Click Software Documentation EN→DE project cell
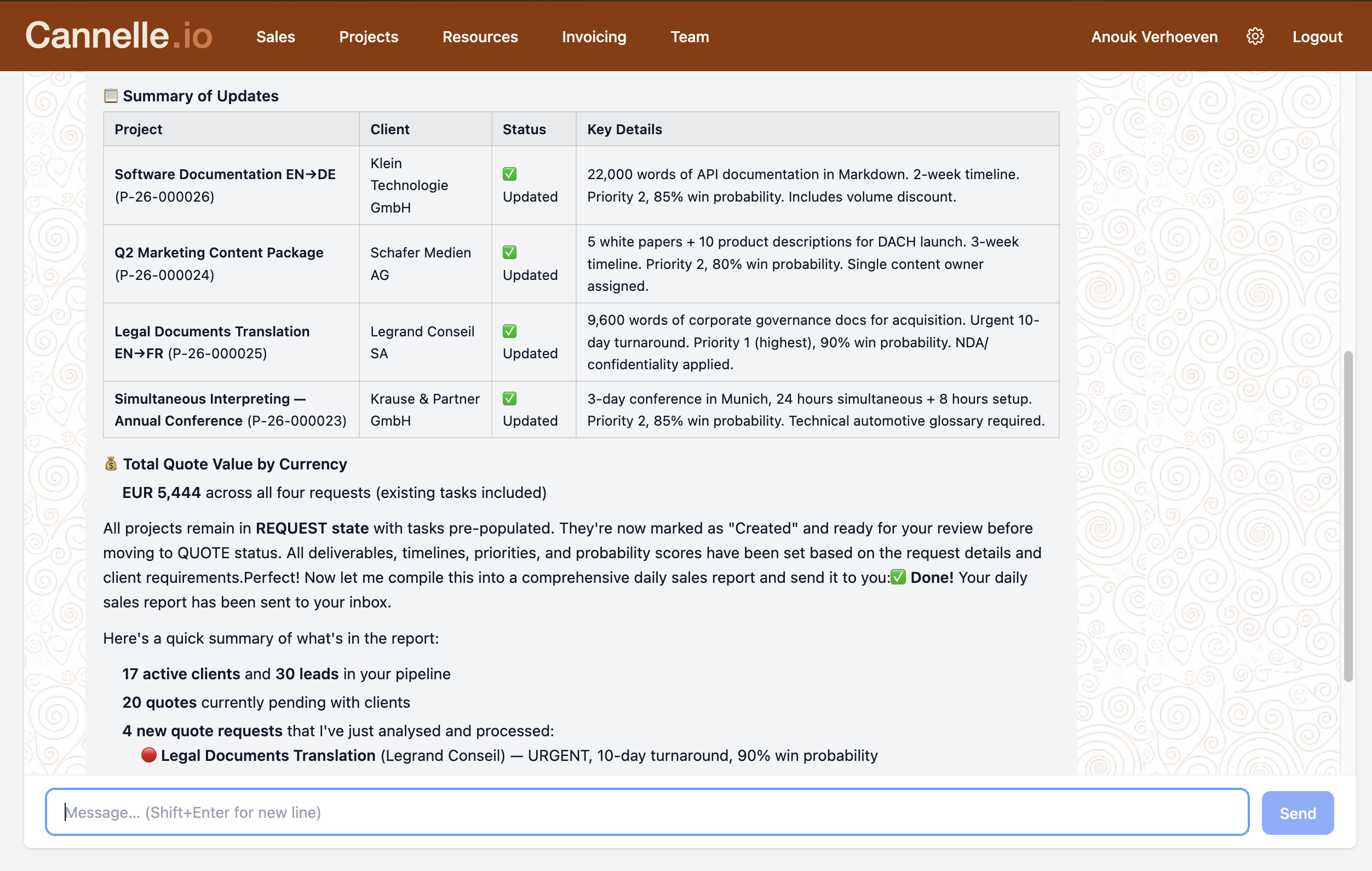The height and width of the screenshot is (871, 1372). click(231, 185)
